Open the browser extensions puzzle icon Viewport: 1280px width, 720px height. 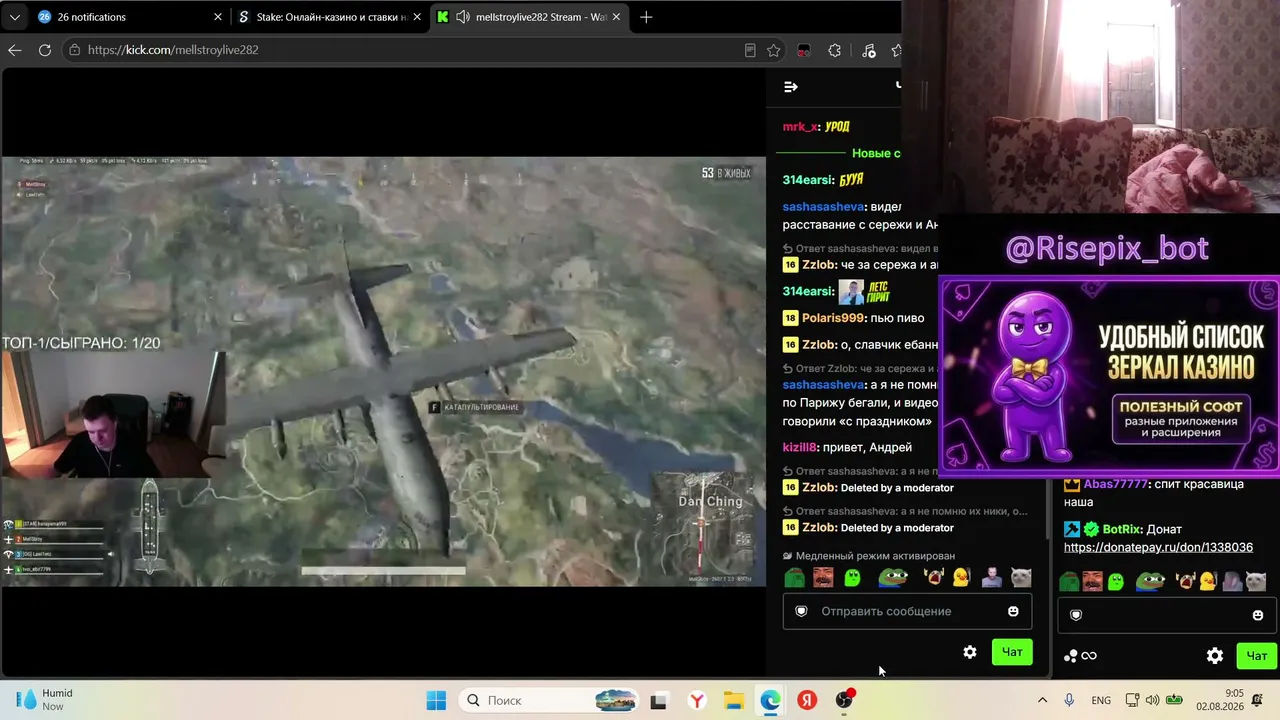(x=835, y=50)
